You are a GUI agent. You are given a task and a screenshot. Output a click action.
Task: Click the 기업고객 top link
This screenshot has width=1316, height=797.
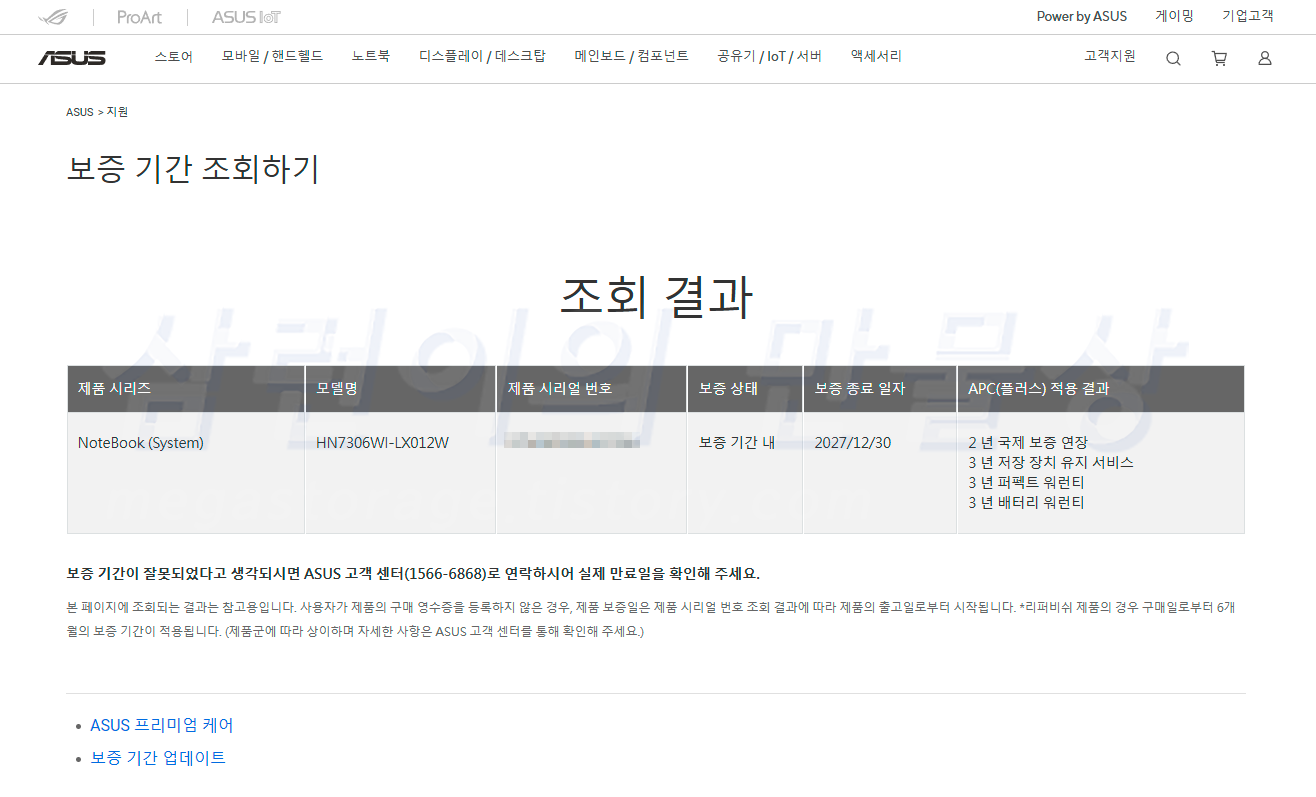pos(1248,16)
